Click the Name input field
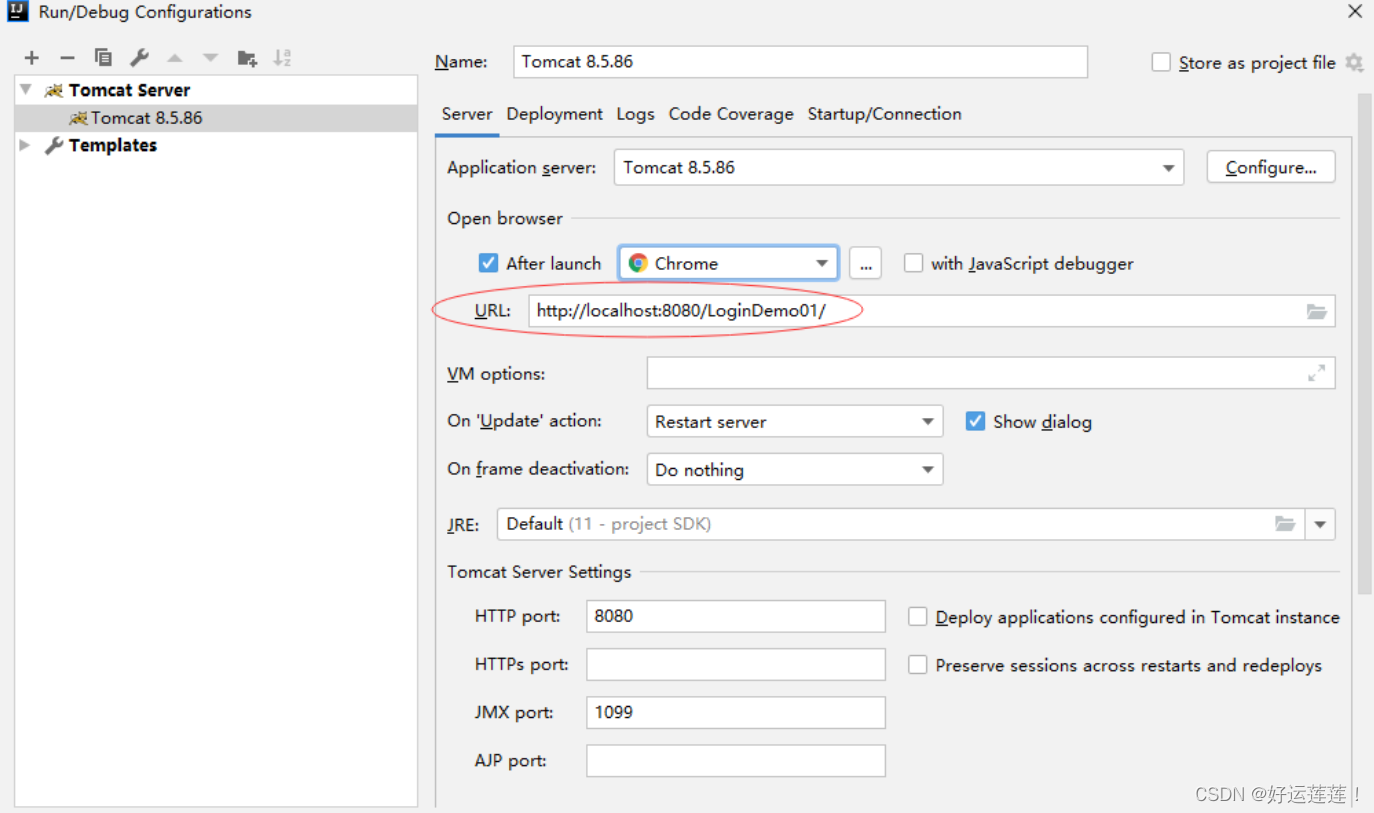1374x813 pixels. (800, 62)
